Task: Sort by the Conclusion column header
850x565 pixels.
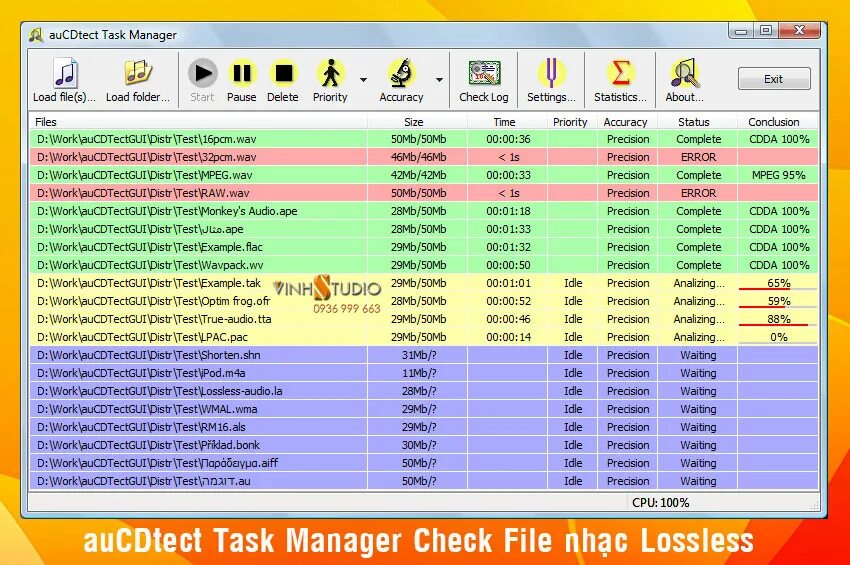Action: (777, 122)
